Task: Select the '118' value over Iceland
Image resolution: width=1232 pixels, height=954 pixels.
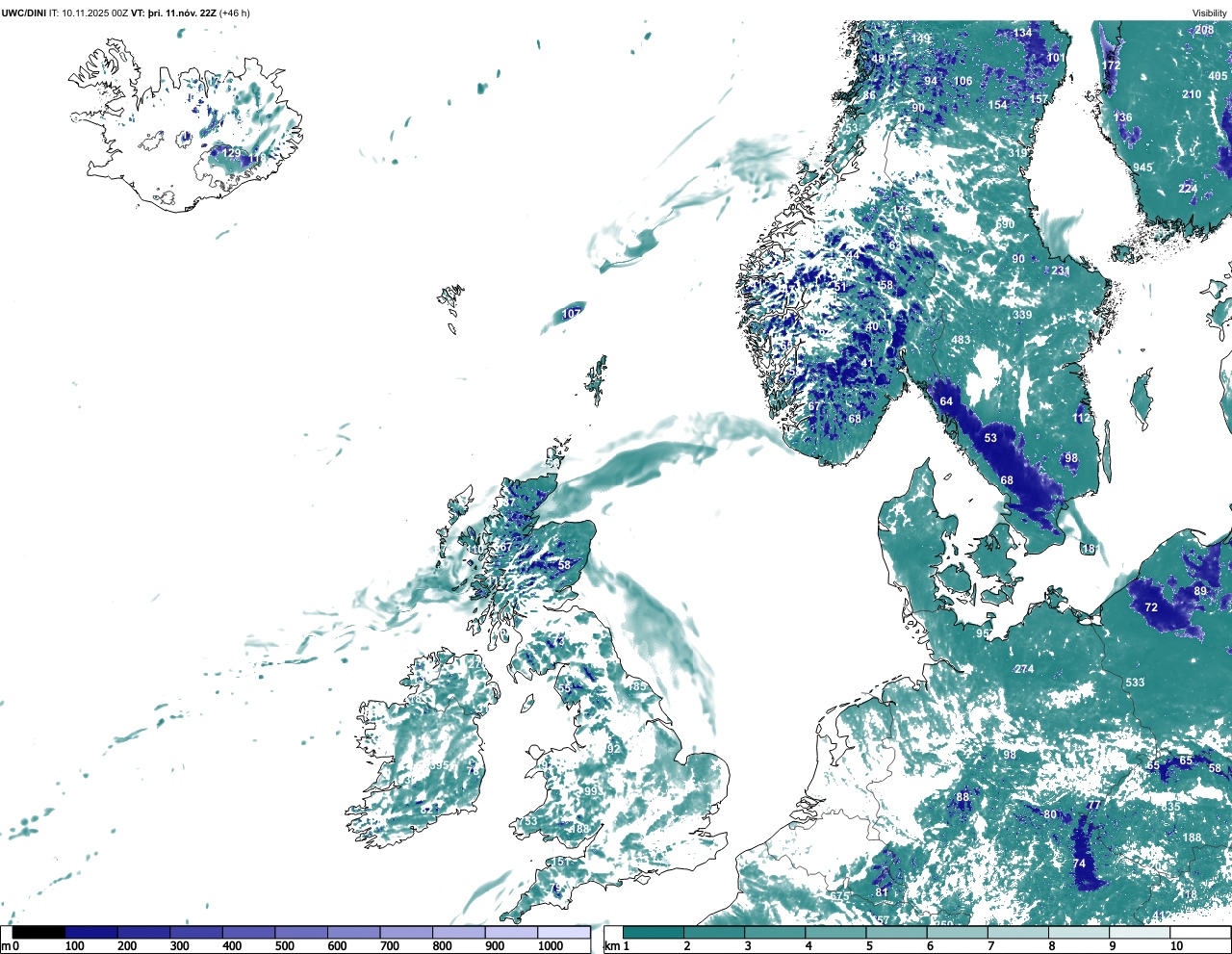Action: click(257, 159)
